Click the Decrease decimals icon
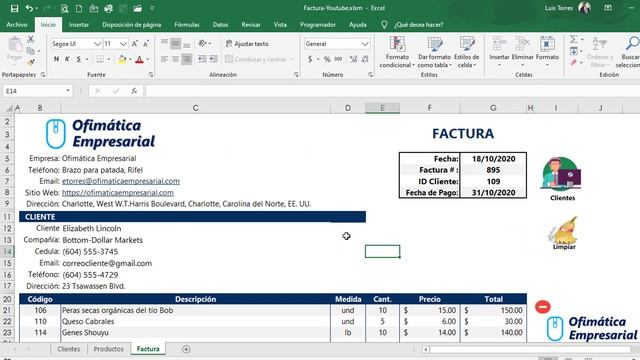Image resolution: width=640 pixels, height=360 pixels. click(365, 59)
